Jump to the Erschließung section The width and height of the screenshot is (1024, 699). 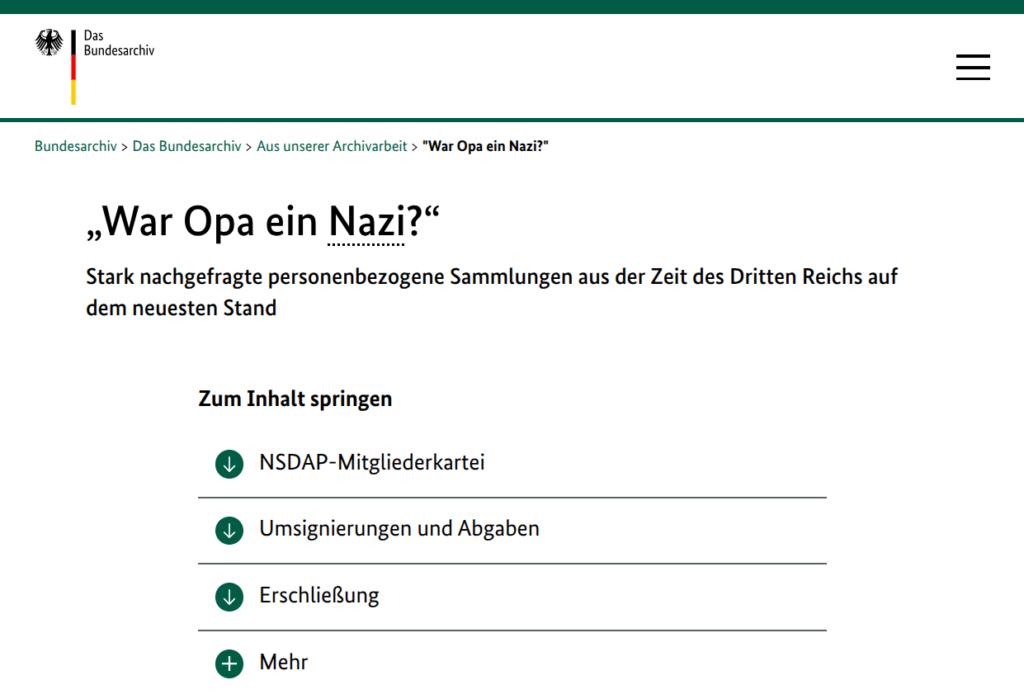pos(319,596)
